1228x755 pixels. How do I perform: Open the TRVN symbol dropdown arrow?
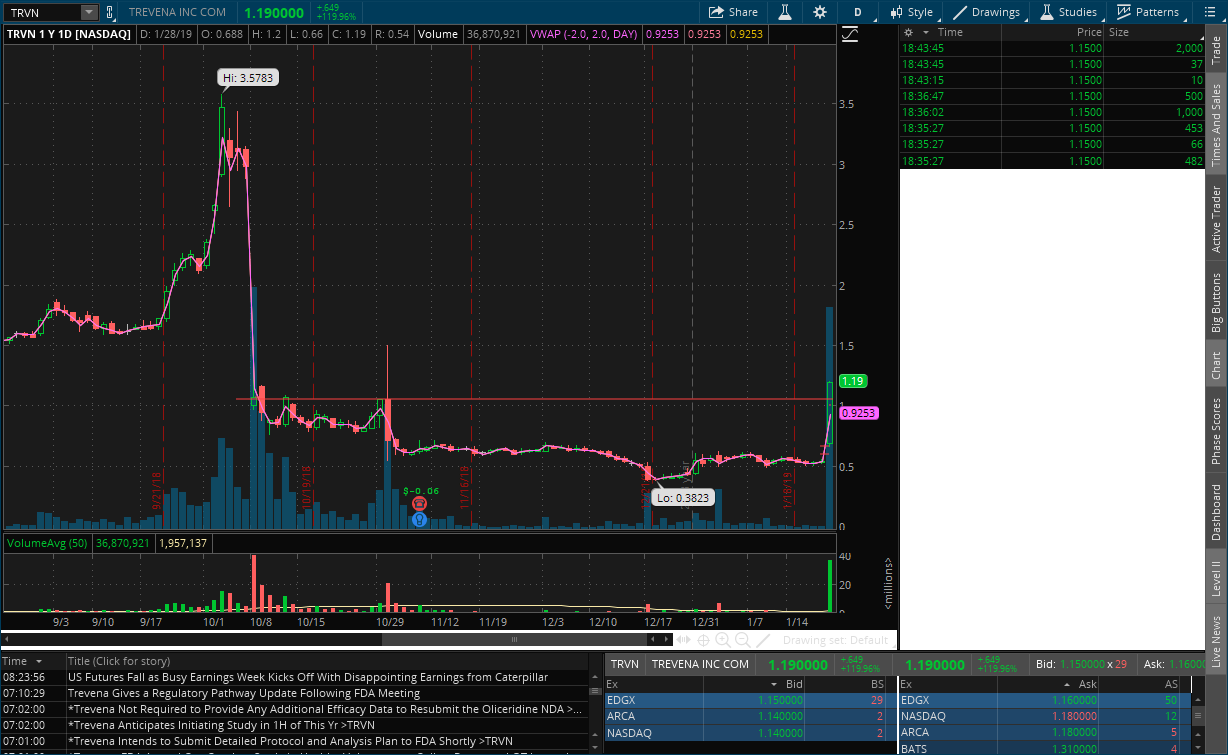(x=88, y=12)
